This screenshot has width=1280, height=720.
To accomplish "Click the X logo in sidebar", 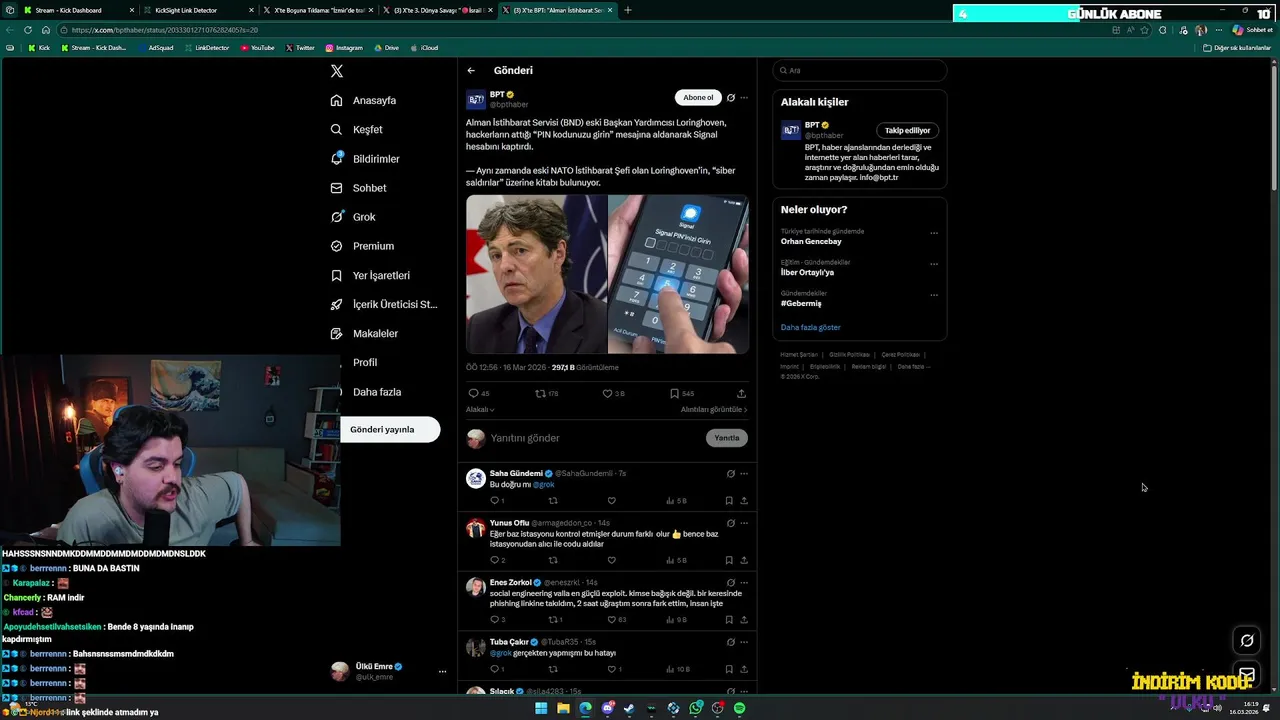I will pyautogui.click(x=337, y=71).
